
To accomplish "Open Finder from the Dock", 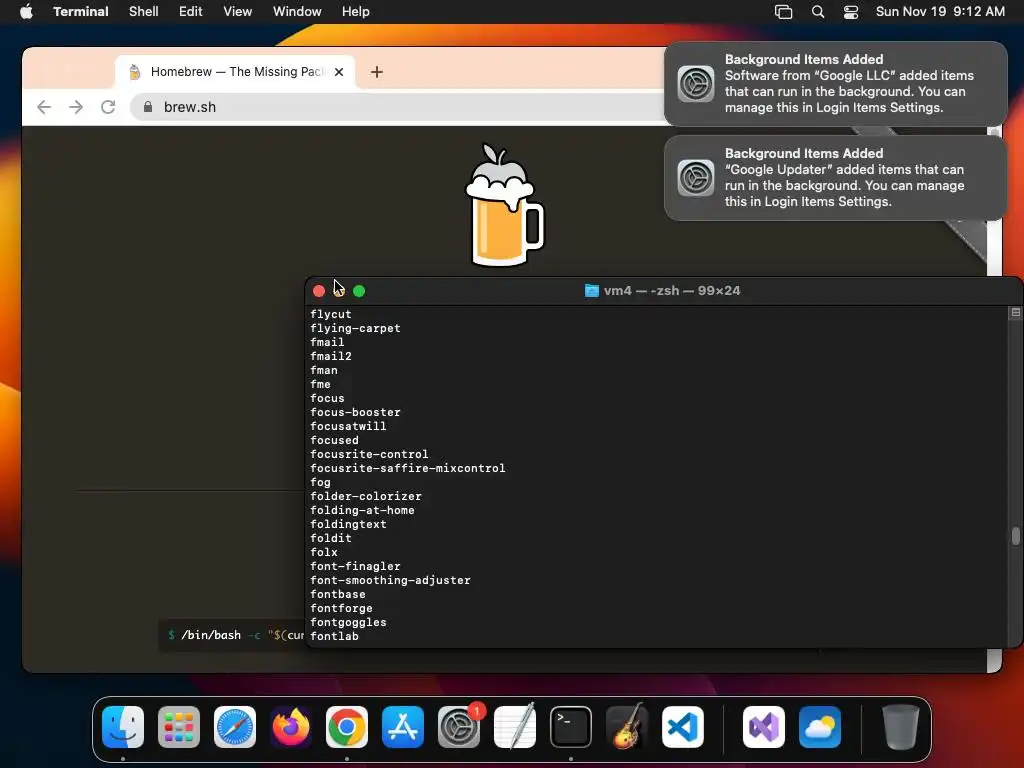I will pyautogui.click(x=123, y=727).
